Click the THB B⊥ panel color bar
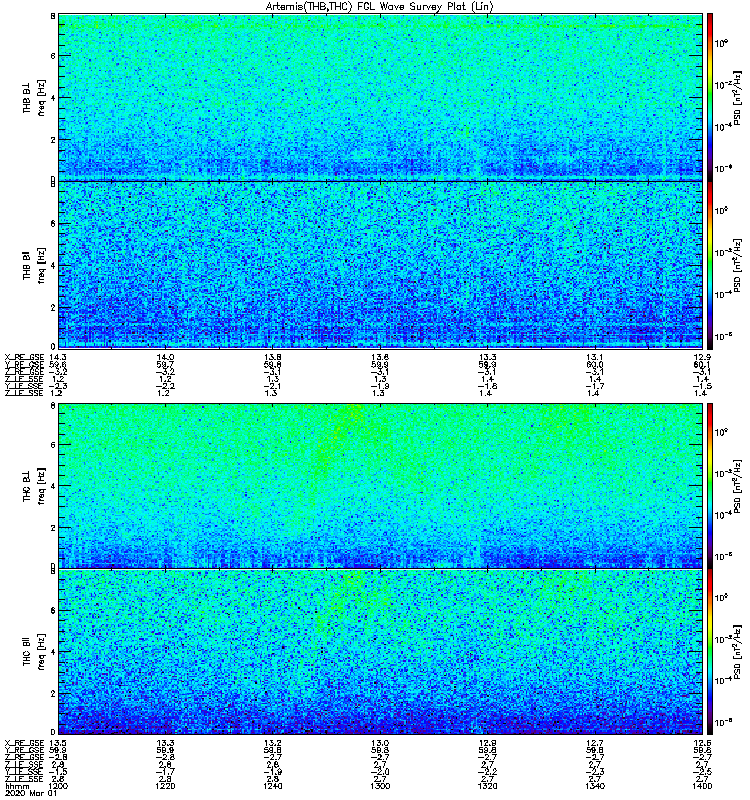The width and height of the screenshot is (750, 800). pyautogui.click(x=710, y=97)
